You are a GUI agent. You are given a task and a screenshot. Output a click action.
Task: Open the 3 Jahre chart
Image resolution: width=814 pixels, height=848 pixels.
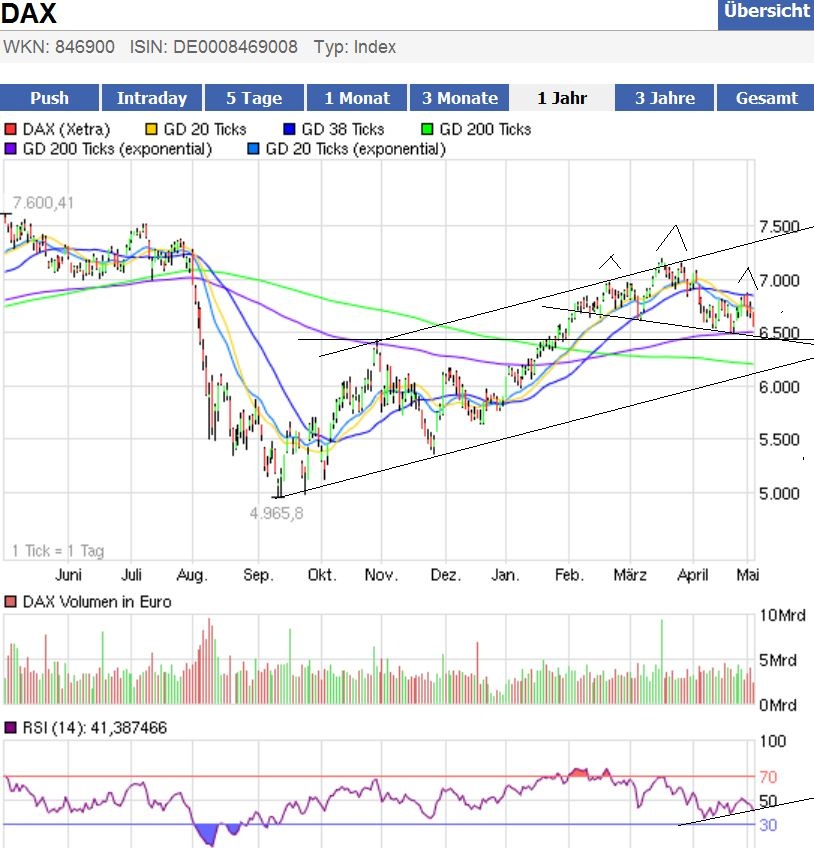(665, 98)
